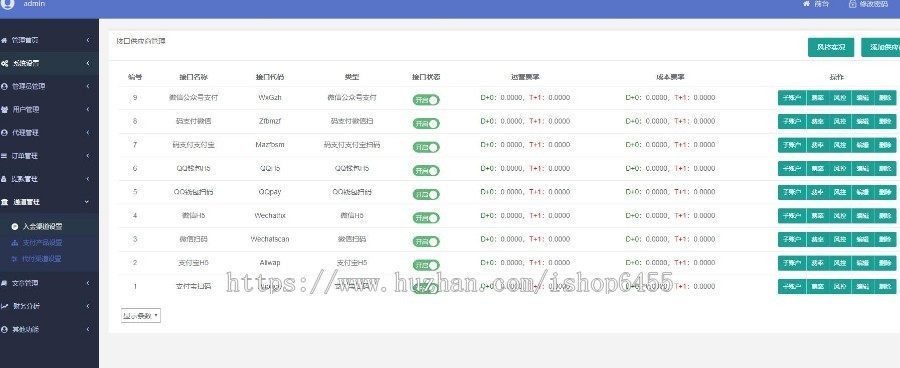Toggle the status switch for QQpay row
The width and height of the screenshot is (900, 368).
coord(426,195)
